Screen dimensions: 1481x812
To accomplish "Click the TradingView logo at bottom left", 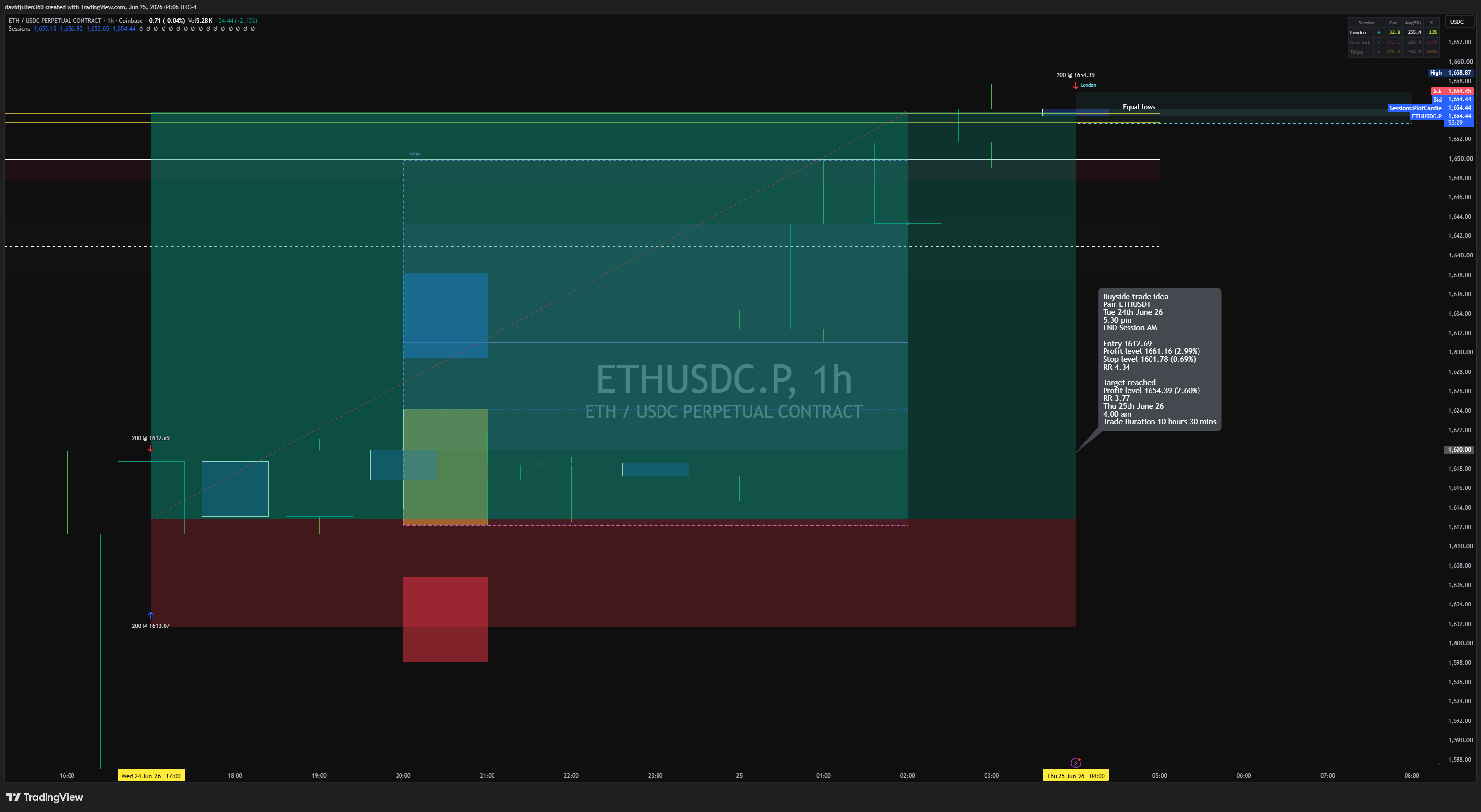I will 44,797.
